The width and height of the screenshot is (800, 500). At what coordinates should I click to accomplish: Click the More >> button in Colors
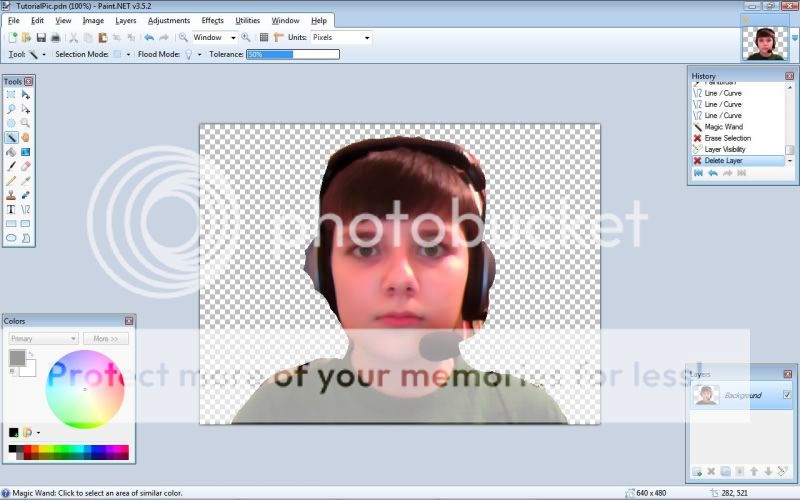[x=106, y=338]
